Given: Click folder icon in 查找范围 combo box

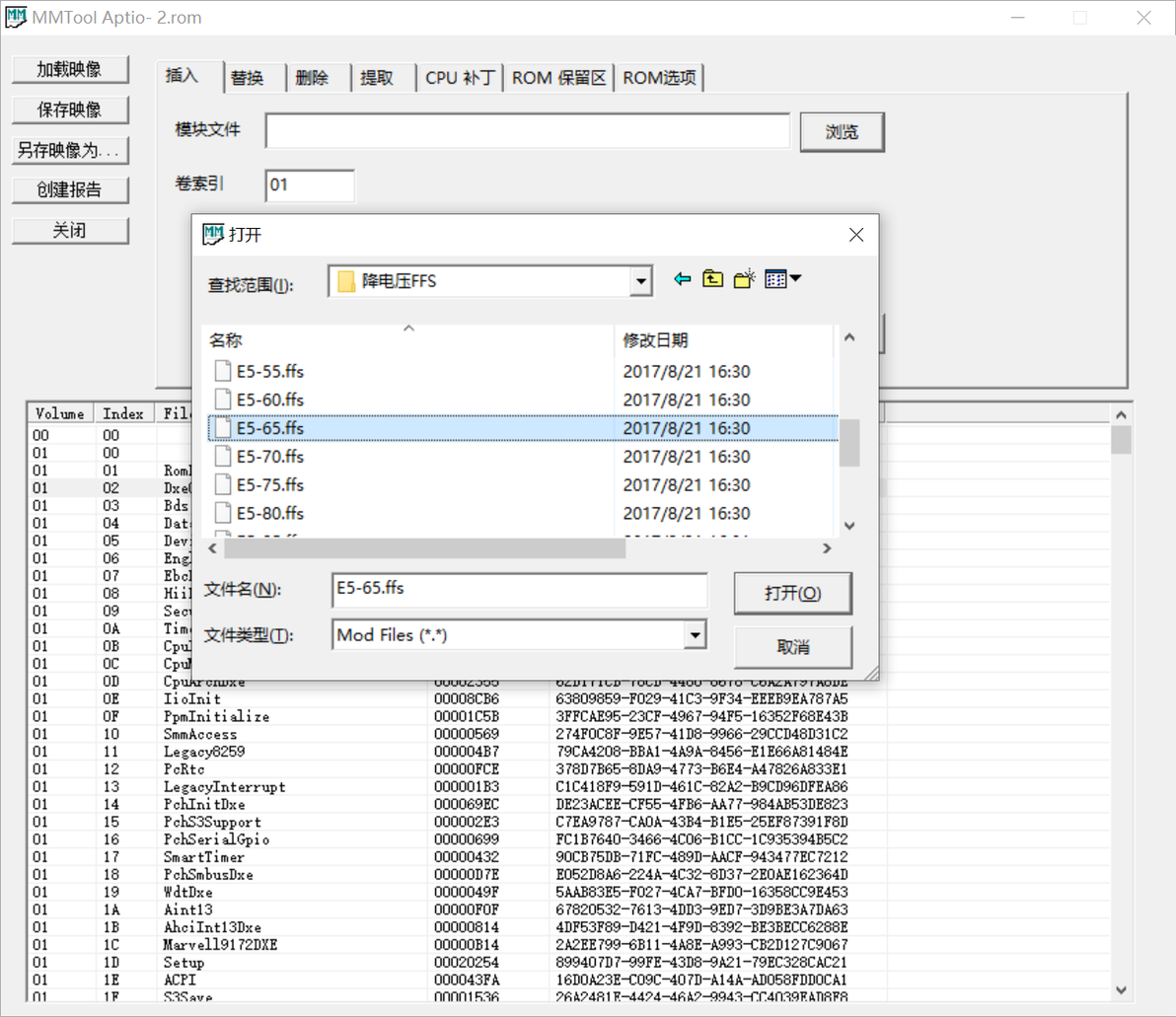Looking at the screenshot, I should (345, 281).
